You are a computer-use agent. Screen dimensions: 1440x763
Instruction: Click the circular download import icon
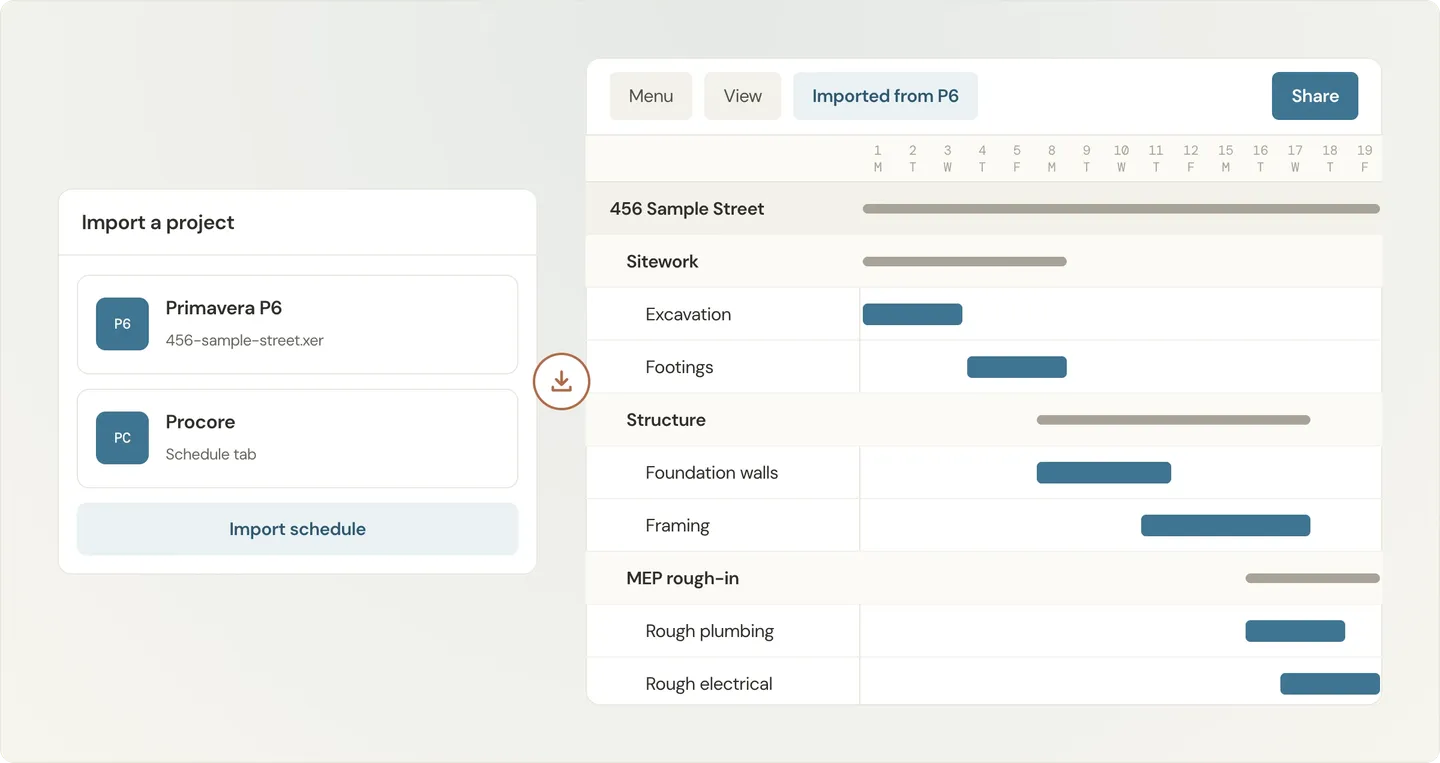[x=562, y=381]
